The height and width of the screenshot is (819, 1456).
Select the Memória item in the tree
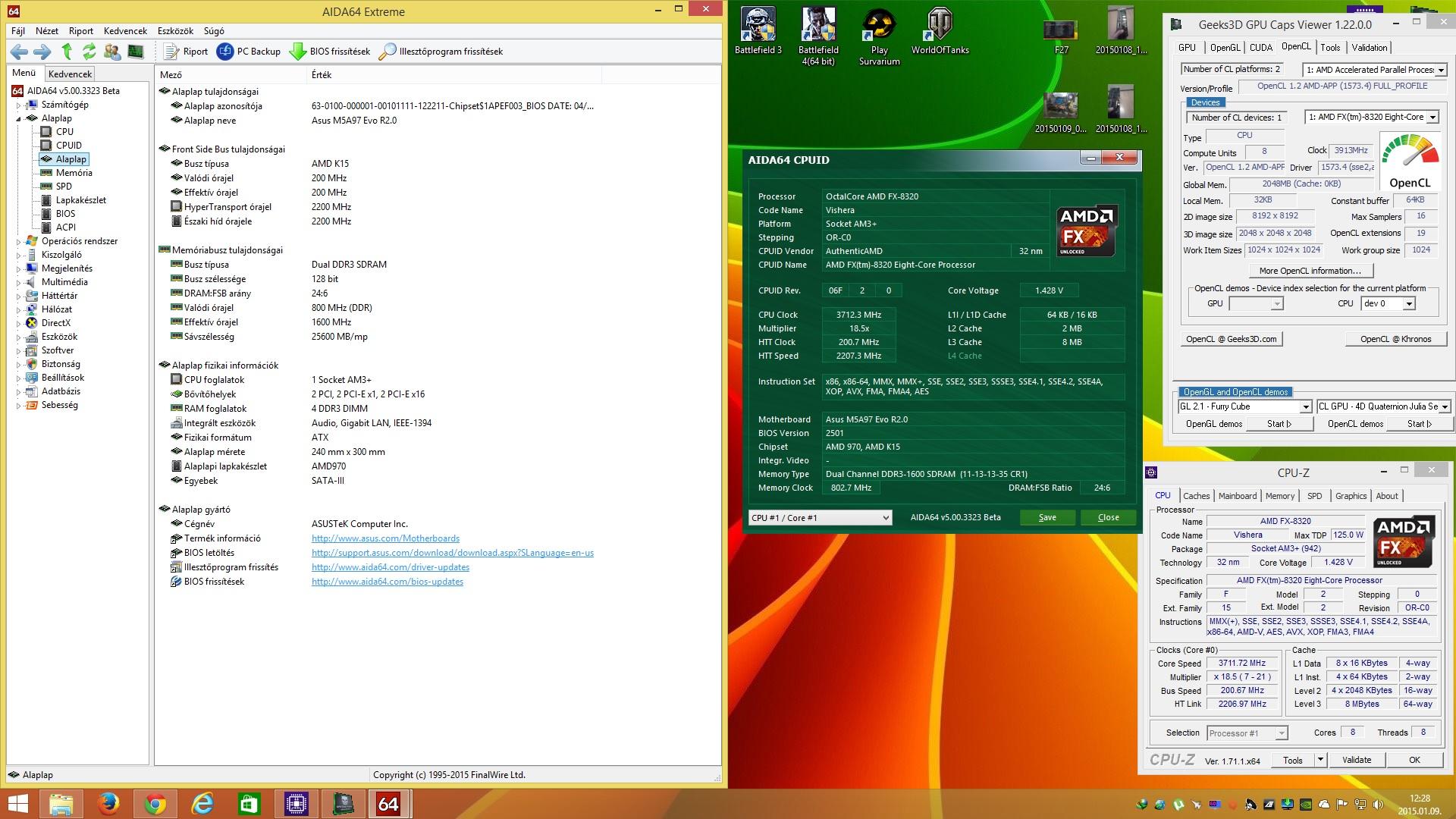pyautogui.click(x=74, y=173)
